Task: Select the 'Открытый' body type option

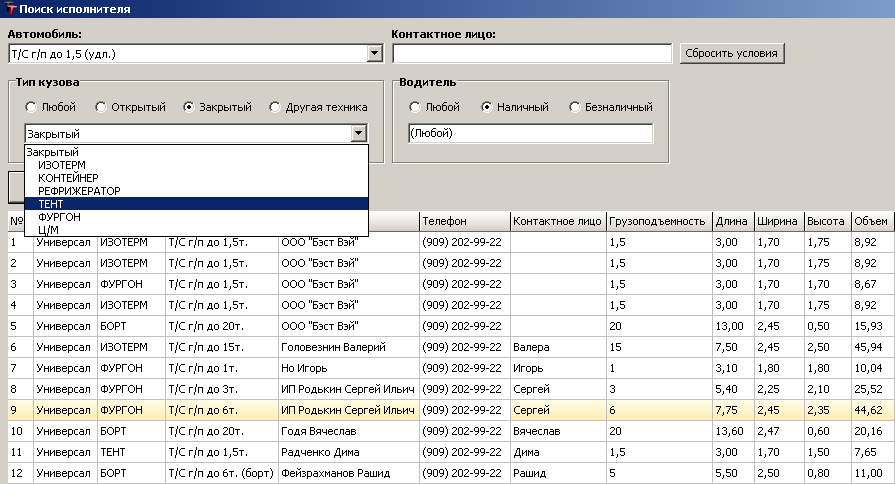Action: (x=101, y=107)
